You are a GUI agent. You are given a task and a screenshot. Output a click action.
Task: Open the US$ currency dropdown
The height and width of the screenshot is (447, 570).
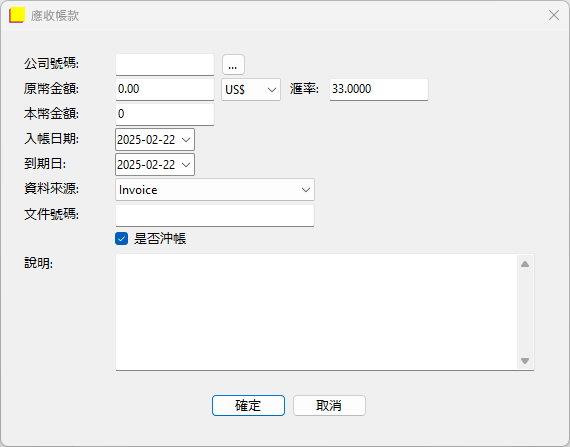pyautogui.click(x=251, y=89)
